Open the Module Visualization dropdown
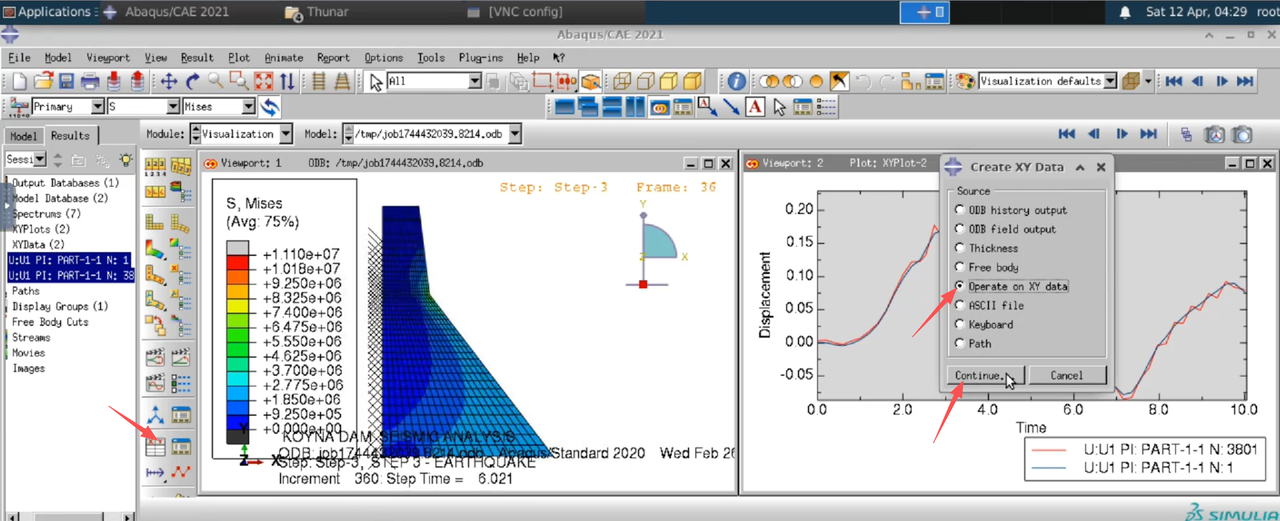Viewport: 1280px width, 521px height. coord(286,133)
